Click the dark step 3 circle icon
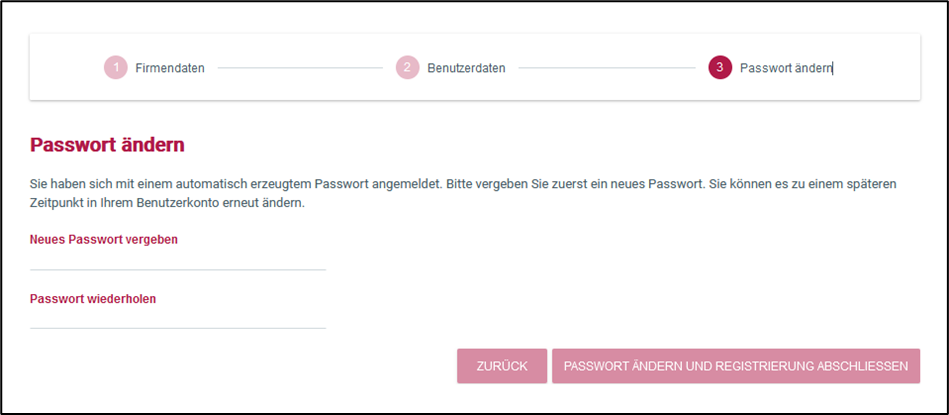Screen dimensions: 949x415 click(x=719, y=68)
